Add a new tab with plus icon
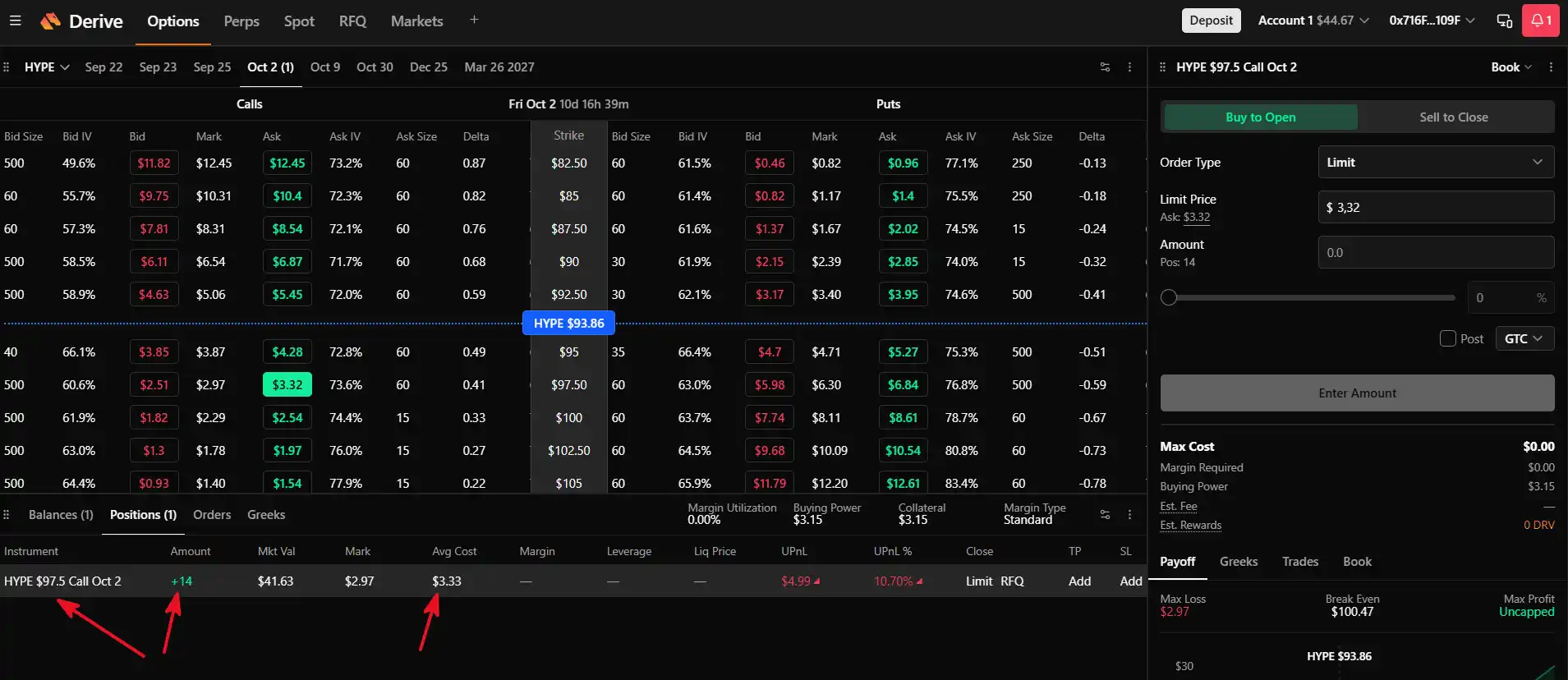1568x680 pixels. click(x=474, y=20)
